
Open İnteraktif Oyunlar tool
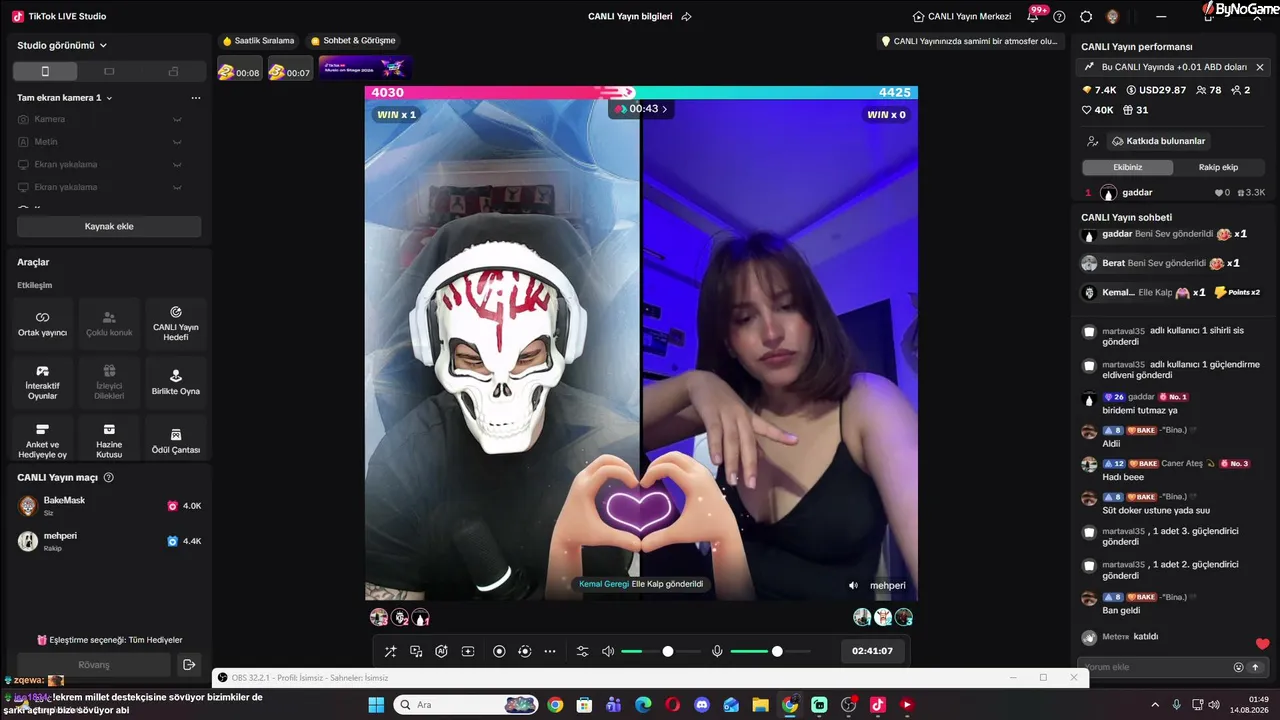(43, 382)
